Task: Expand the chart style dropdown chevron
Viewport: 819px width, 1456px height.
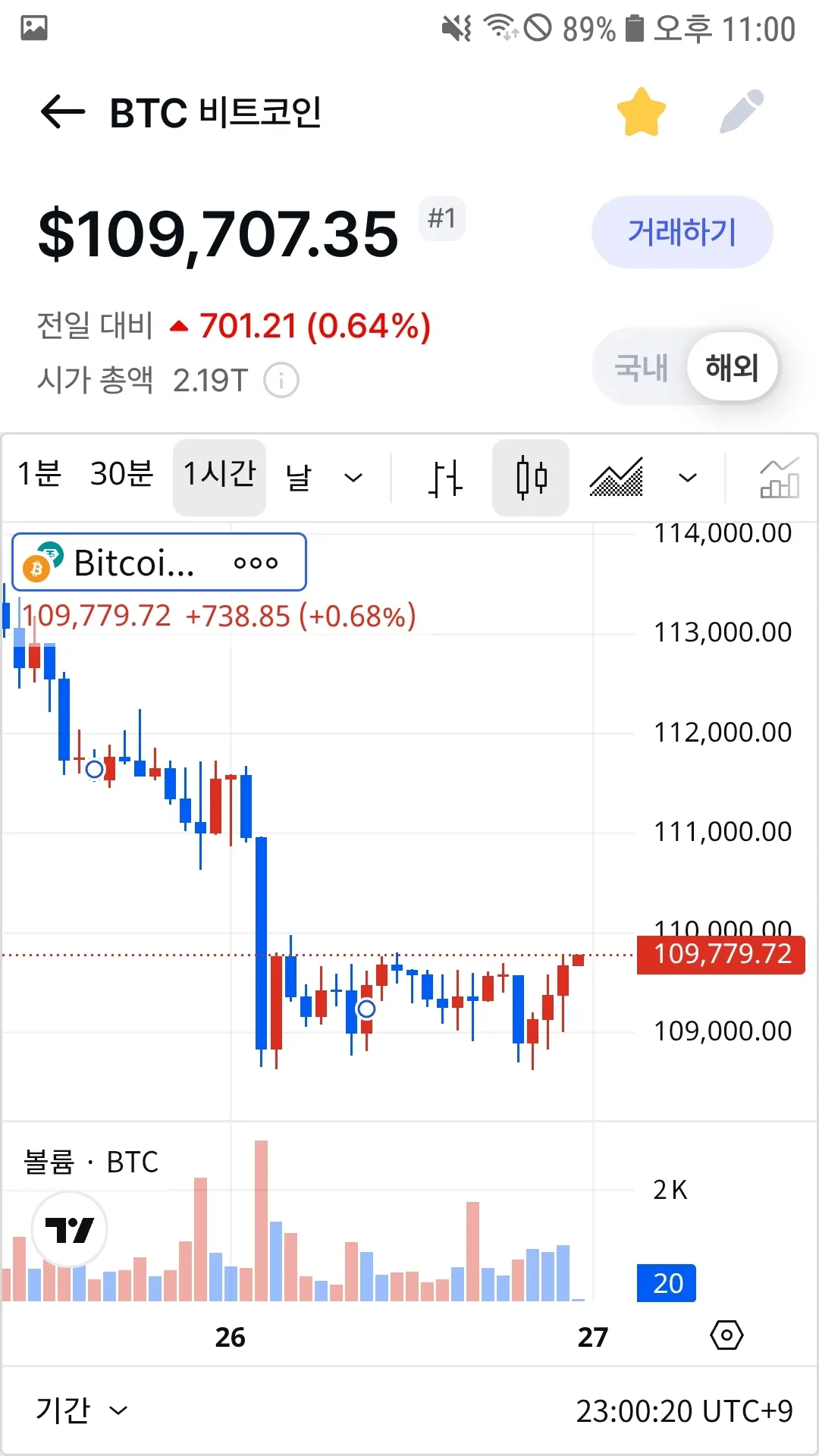Action: click(x=688, y=478)
